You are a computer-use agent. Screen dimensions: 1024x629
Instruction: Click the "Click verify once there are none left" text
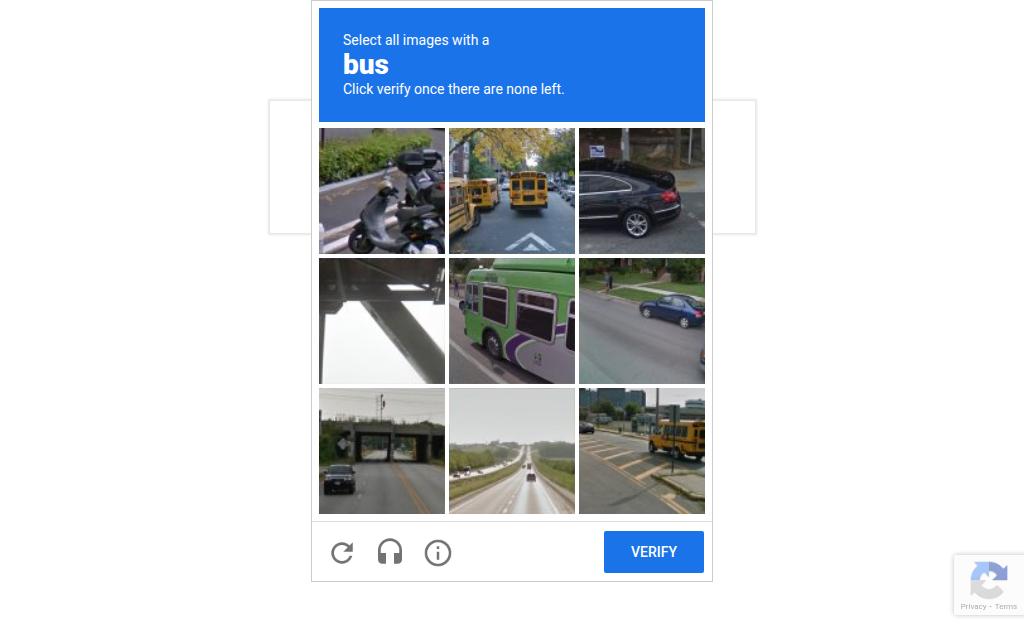pos(453,89)
